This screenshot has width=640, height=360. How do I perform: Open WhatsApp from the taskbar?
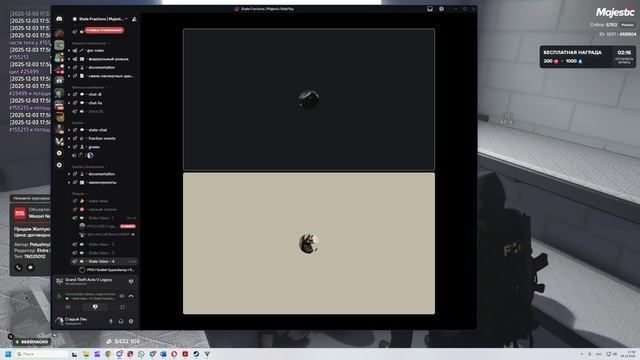pyautogui.click(x=141, y=354)
